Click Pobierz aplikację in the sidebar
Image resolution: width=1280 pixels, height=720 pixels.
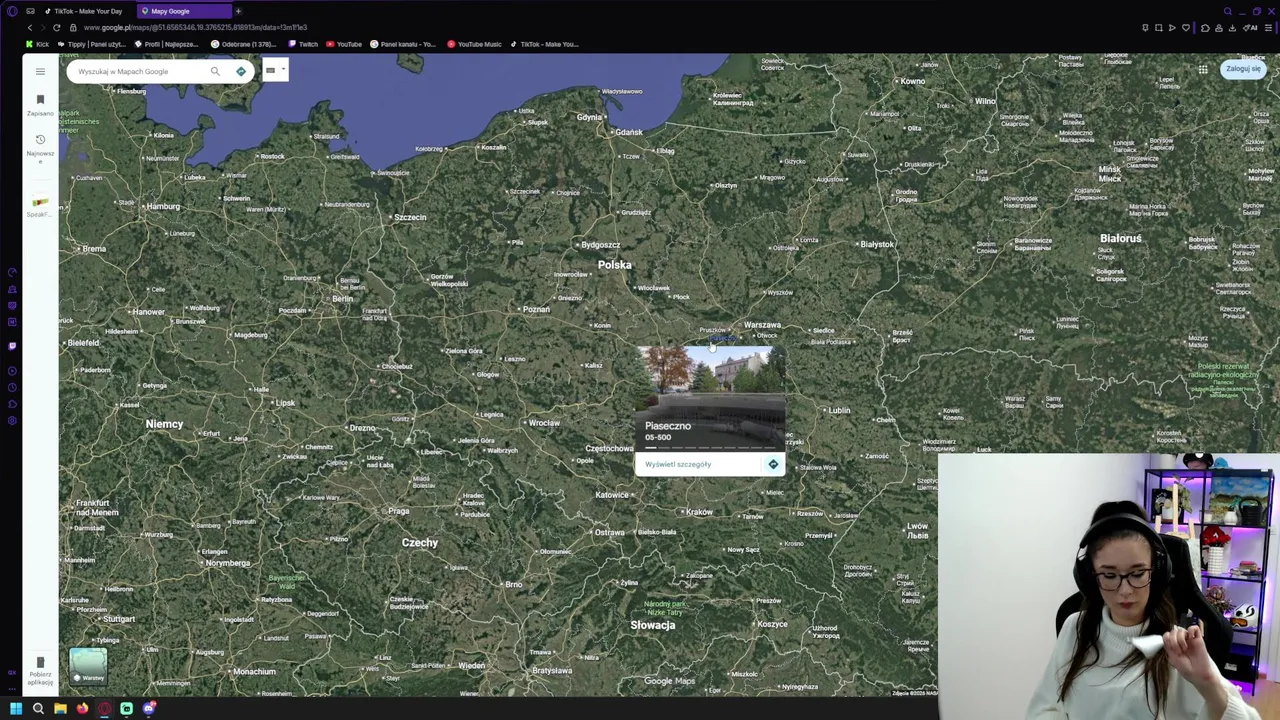click(40, 670)
